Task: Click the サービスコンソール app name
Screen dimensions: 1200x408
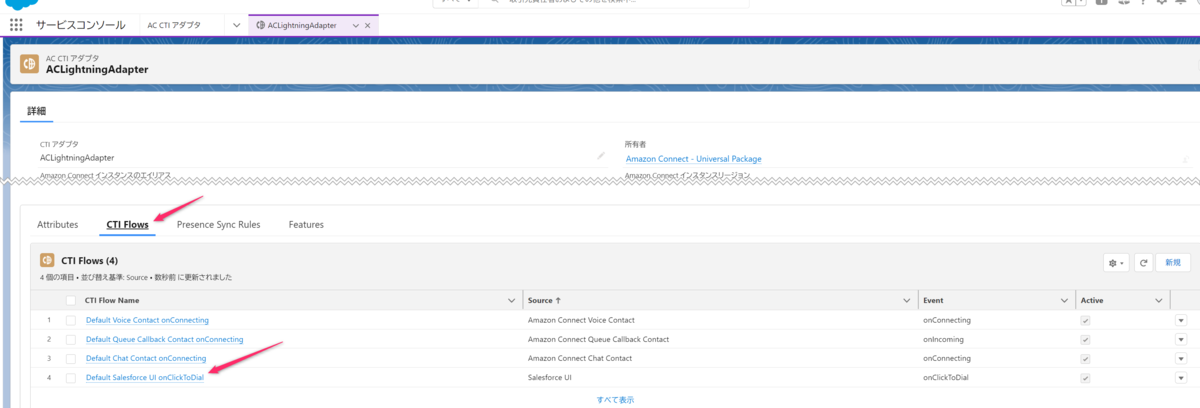Action: [x=80, y=24]
